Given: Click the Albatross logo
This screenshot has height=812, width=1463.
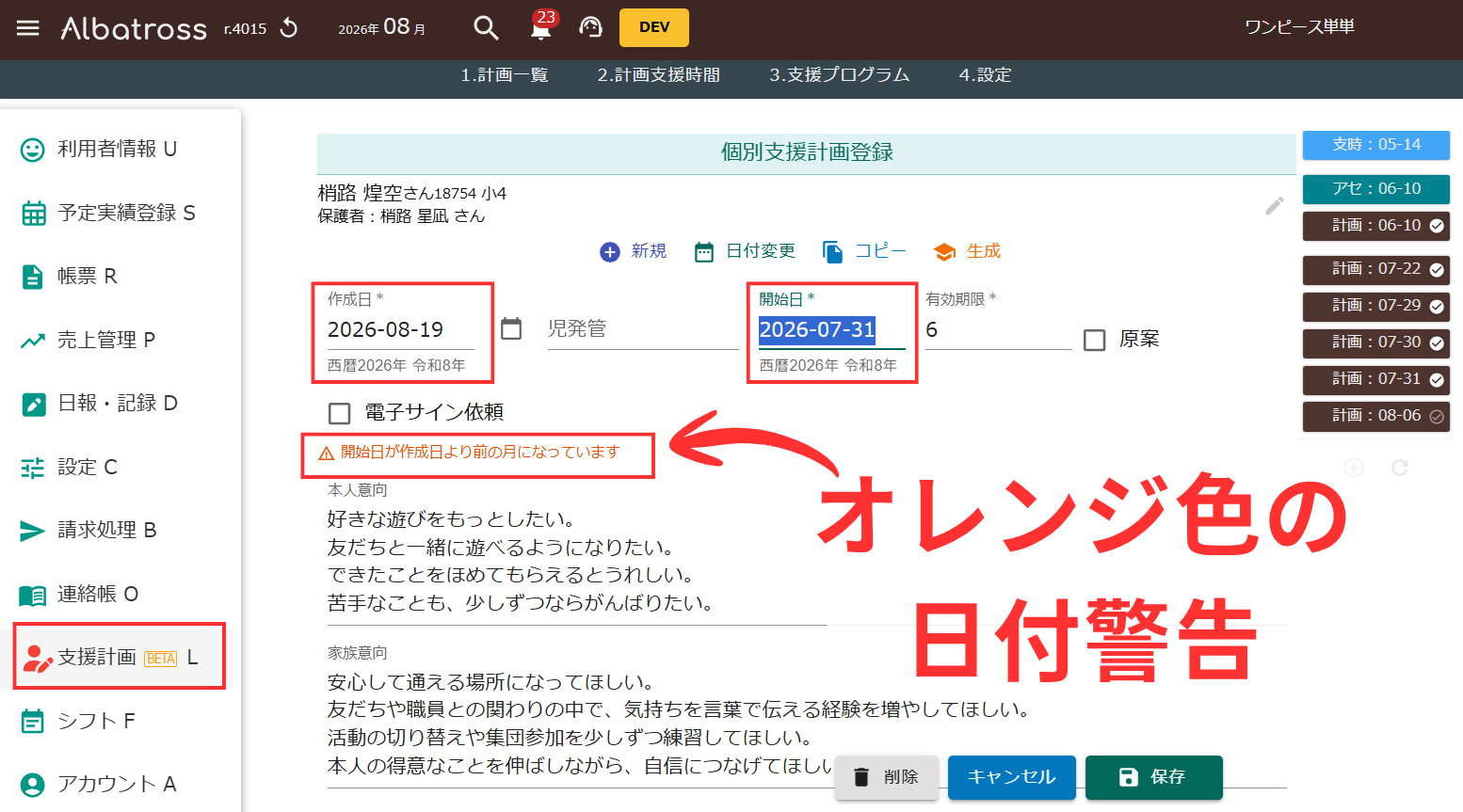Looking at the screenshot, I should (x=134, y=28).
